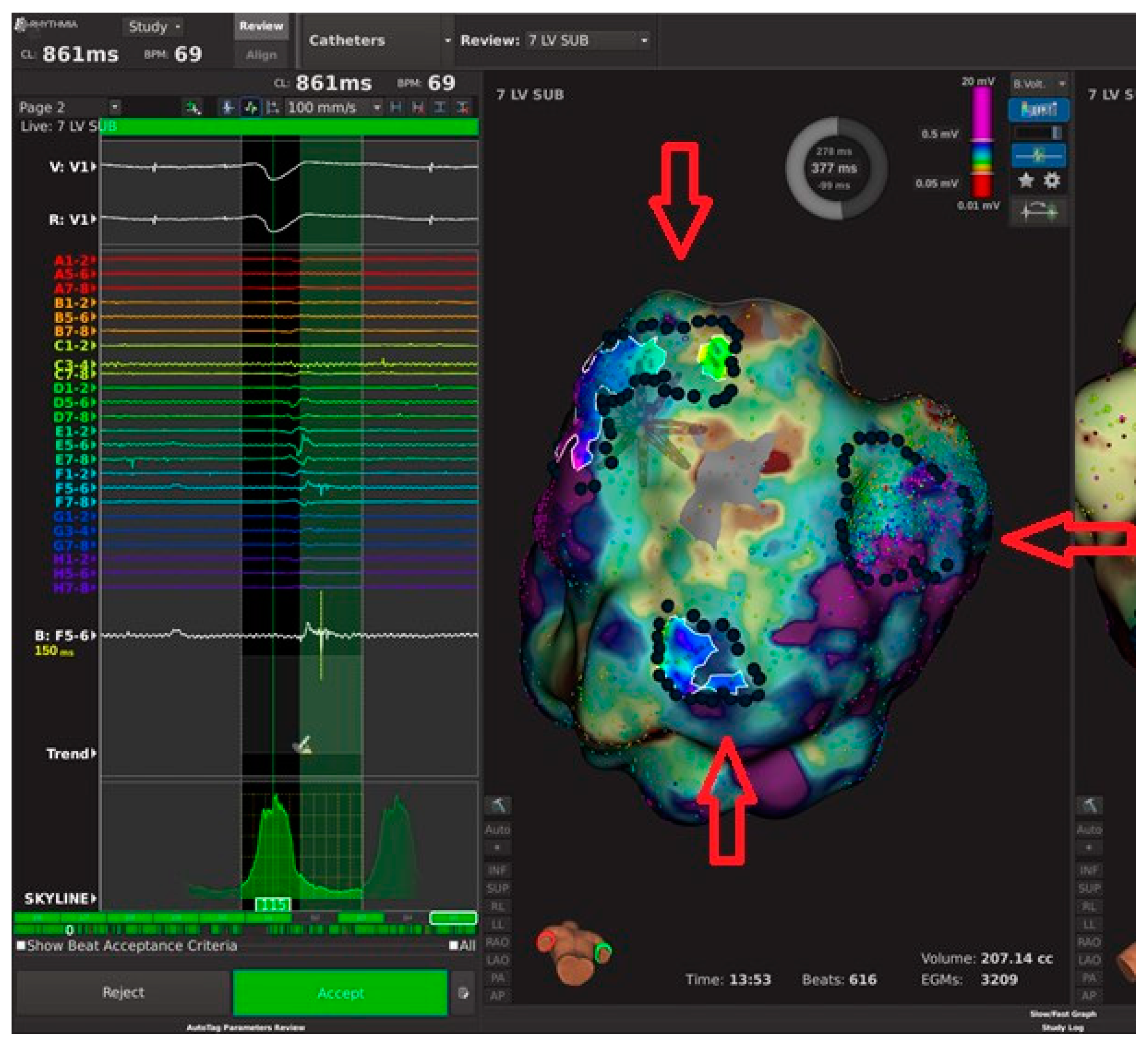Click the green waveform icon in signal toolbar
The image size is (1148, 1047).
tap(251, 107)
